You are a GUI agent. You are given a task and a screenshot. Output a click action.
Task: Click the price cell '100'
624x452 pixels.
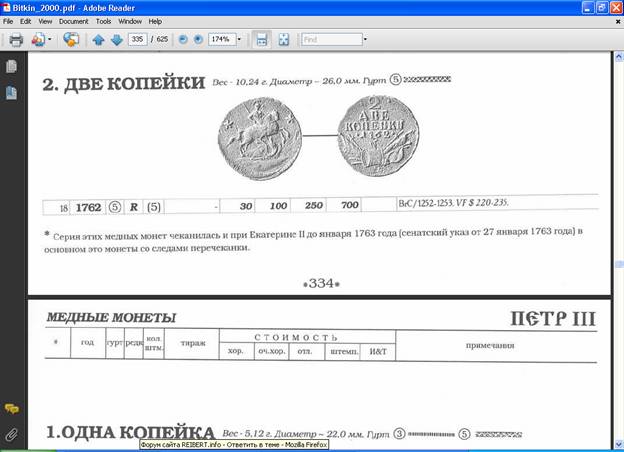278,206
